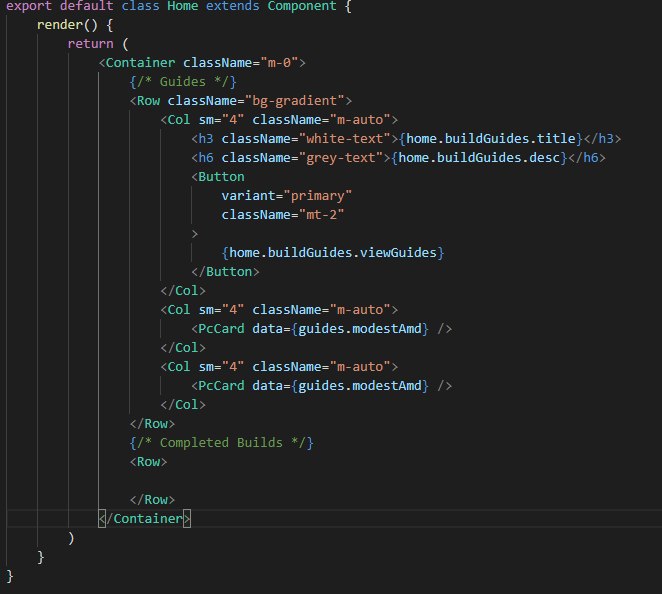The image size is (662, 594).
Task: Place cursor on 'render()' method name
Action: click(67, 25)
